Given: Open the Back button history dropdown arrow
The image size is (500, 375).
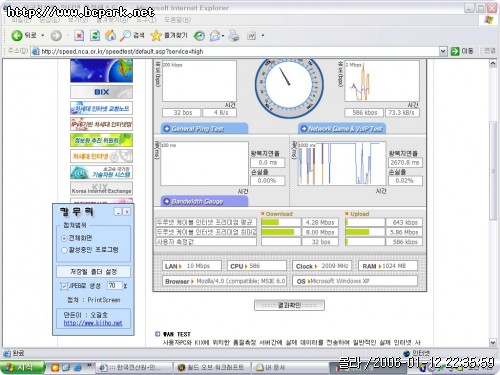Looking at the screenshot, I should tap(43, 35).
